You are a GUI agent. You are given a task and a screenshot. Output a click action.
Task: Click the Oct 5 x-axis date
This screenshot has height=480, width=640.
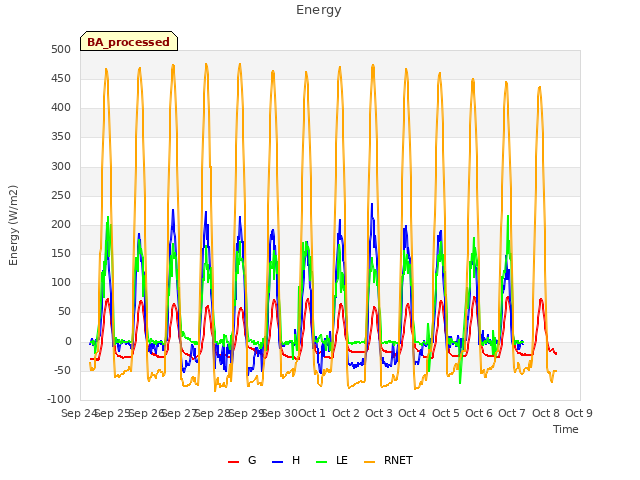coord(446,413)
